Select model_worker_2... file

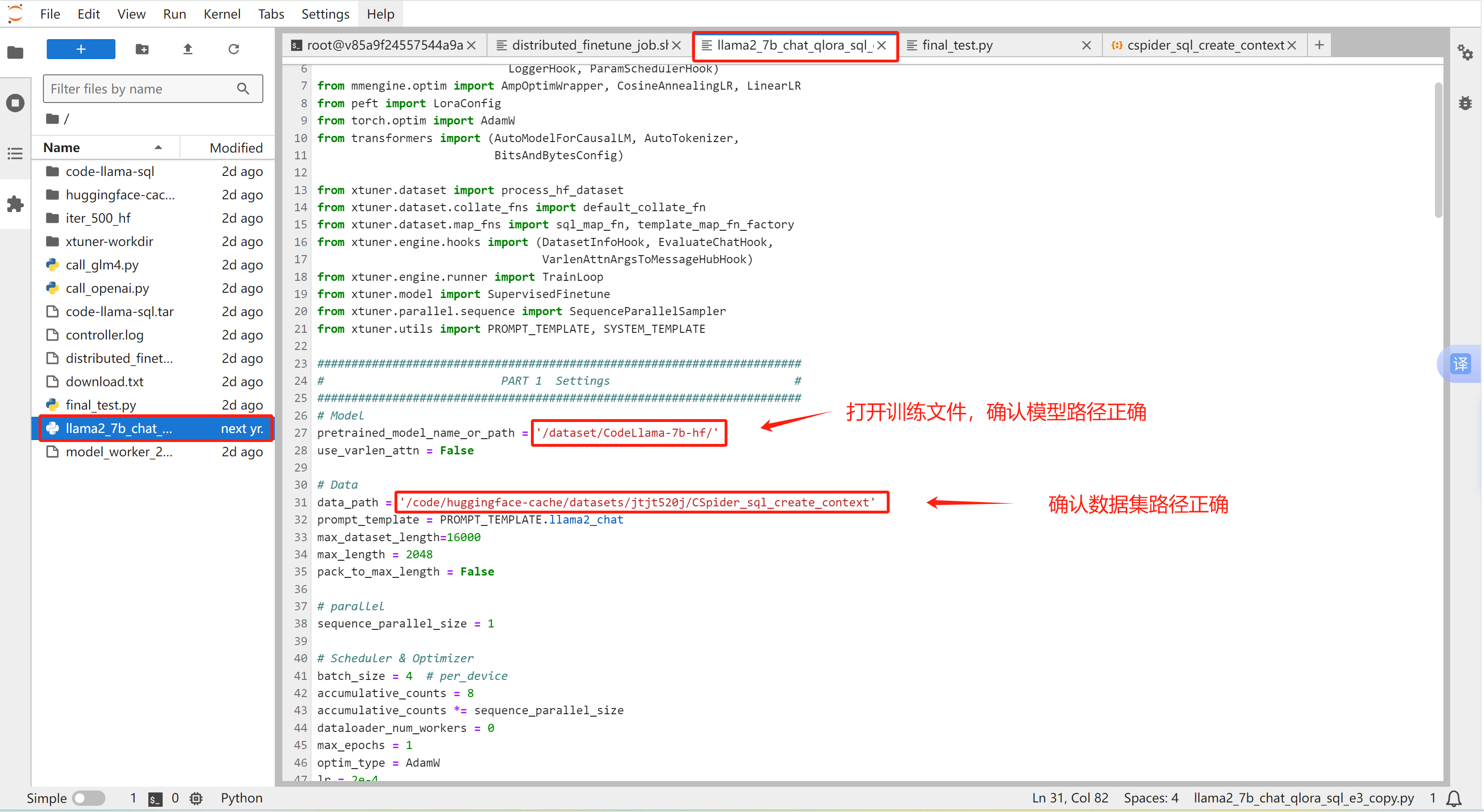(x=153, y=452)
